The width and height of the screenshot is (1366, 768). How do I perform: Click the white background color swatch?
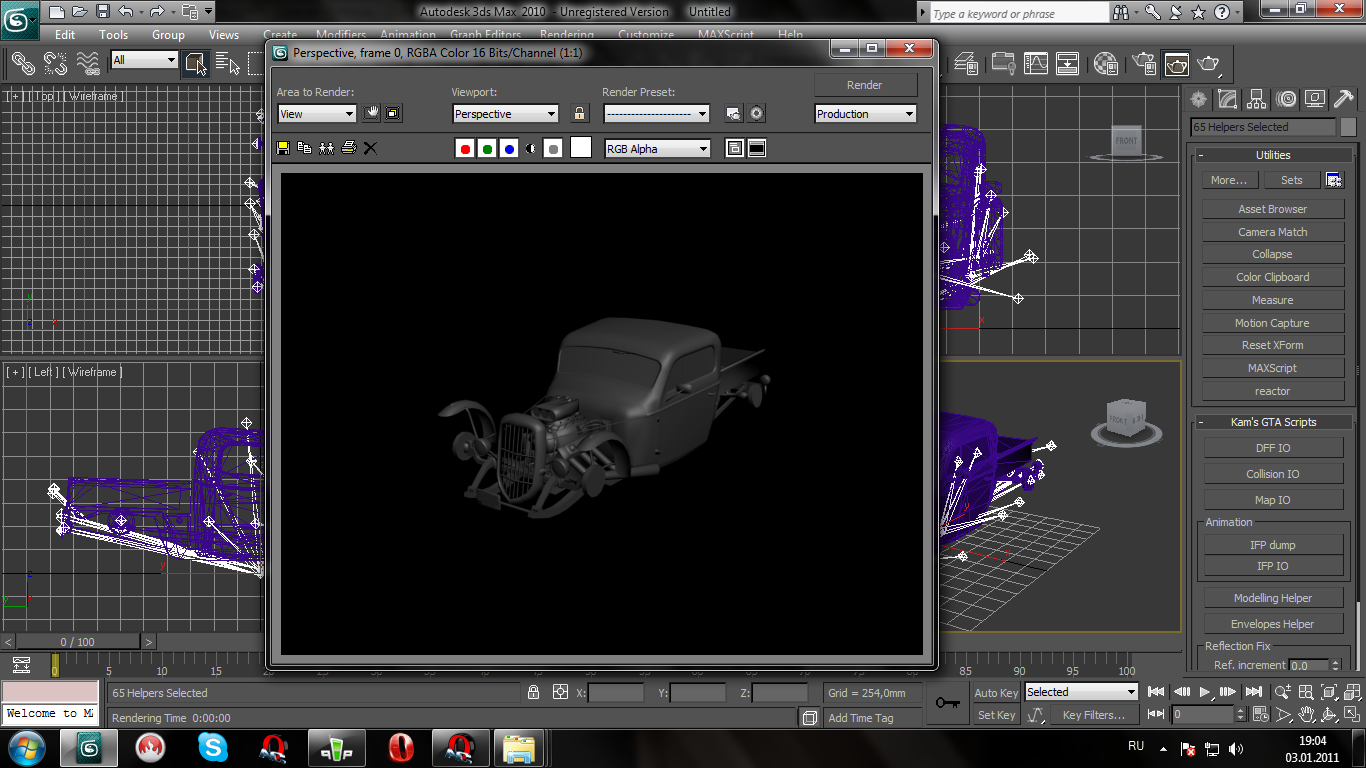[580, 148]
